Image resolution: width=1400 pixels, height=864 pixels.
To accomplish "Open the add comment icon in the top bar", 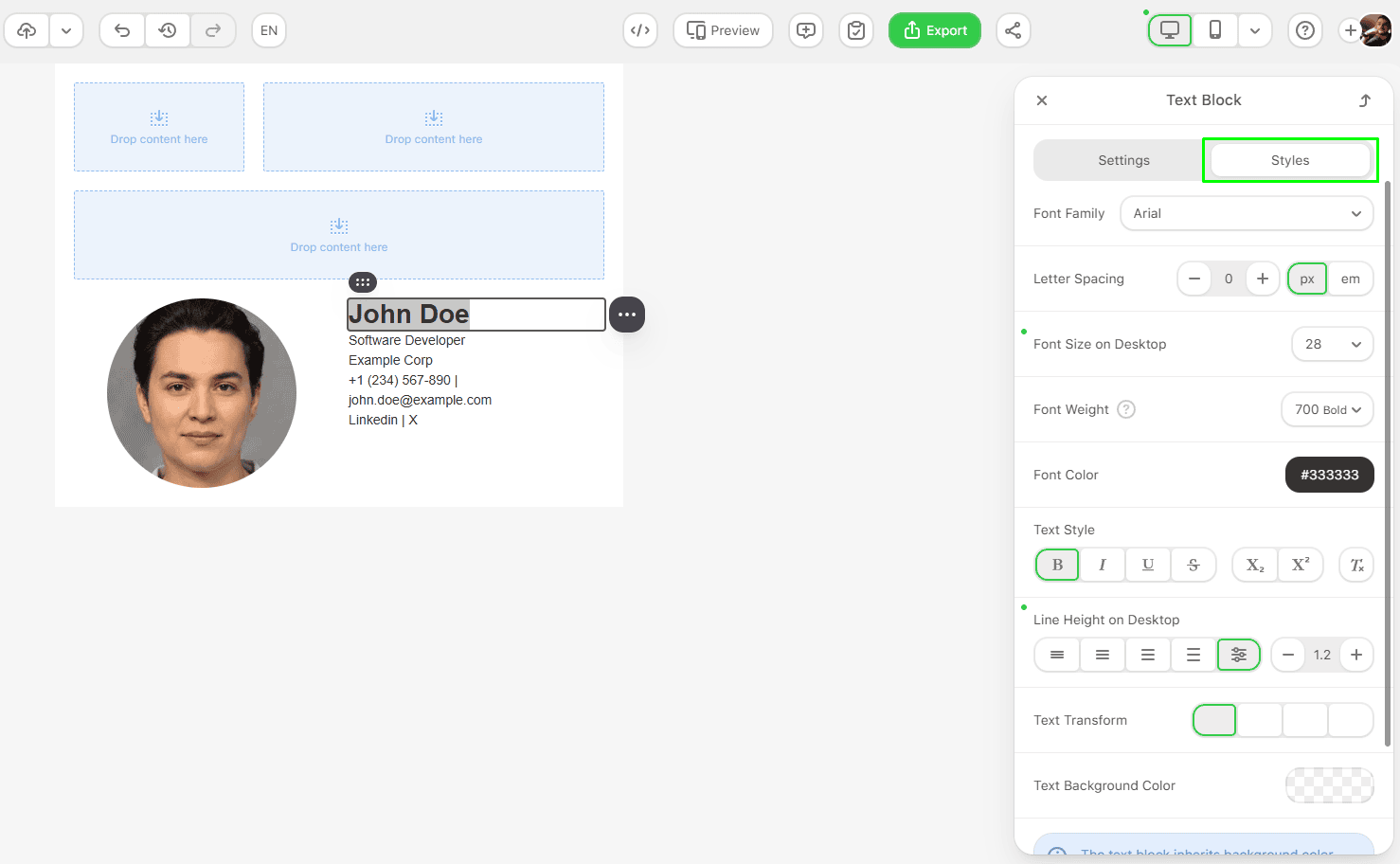I will coord(806,30).
